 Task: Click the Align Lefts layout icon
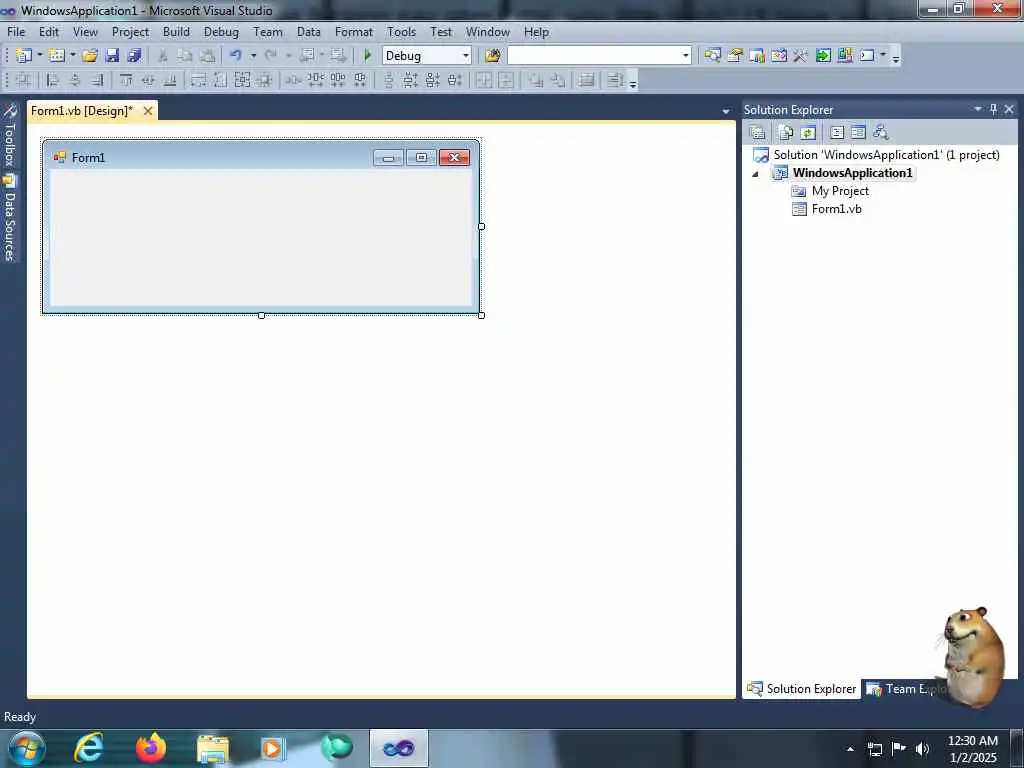tap(53, 80)
